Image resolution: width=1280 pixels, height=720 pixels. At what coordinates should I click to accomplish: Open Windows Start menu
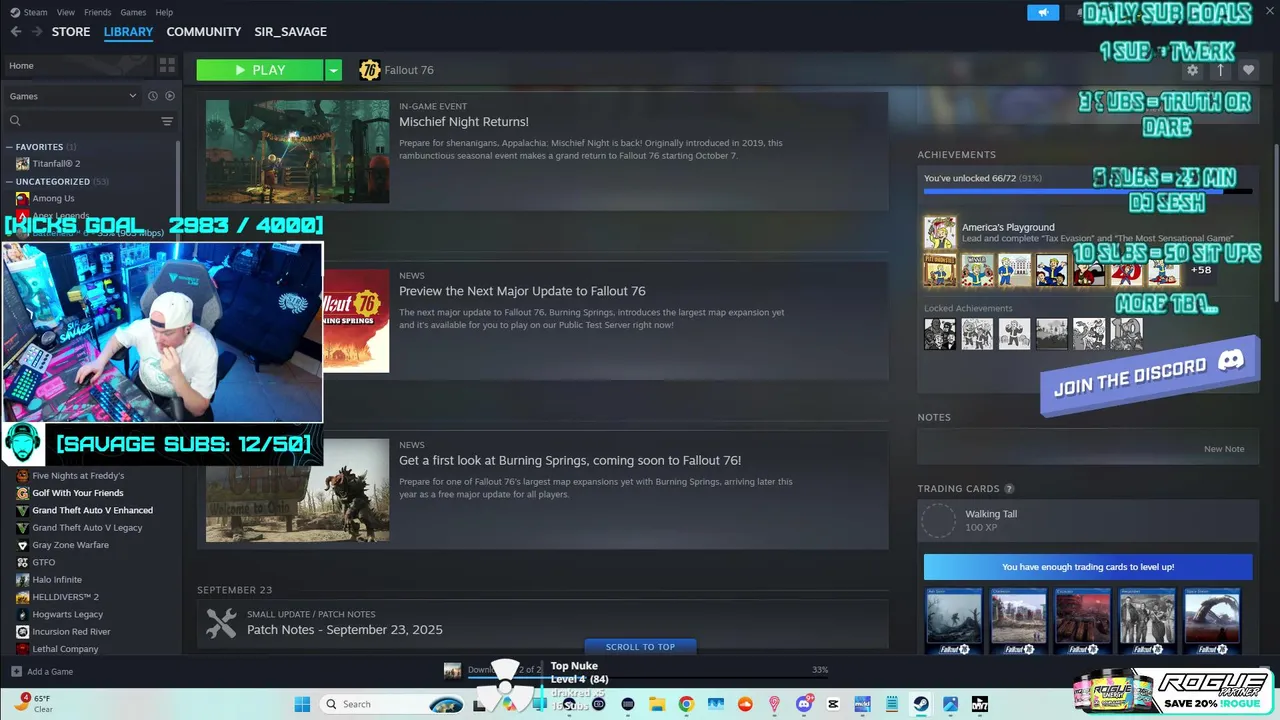pos(302,704)
